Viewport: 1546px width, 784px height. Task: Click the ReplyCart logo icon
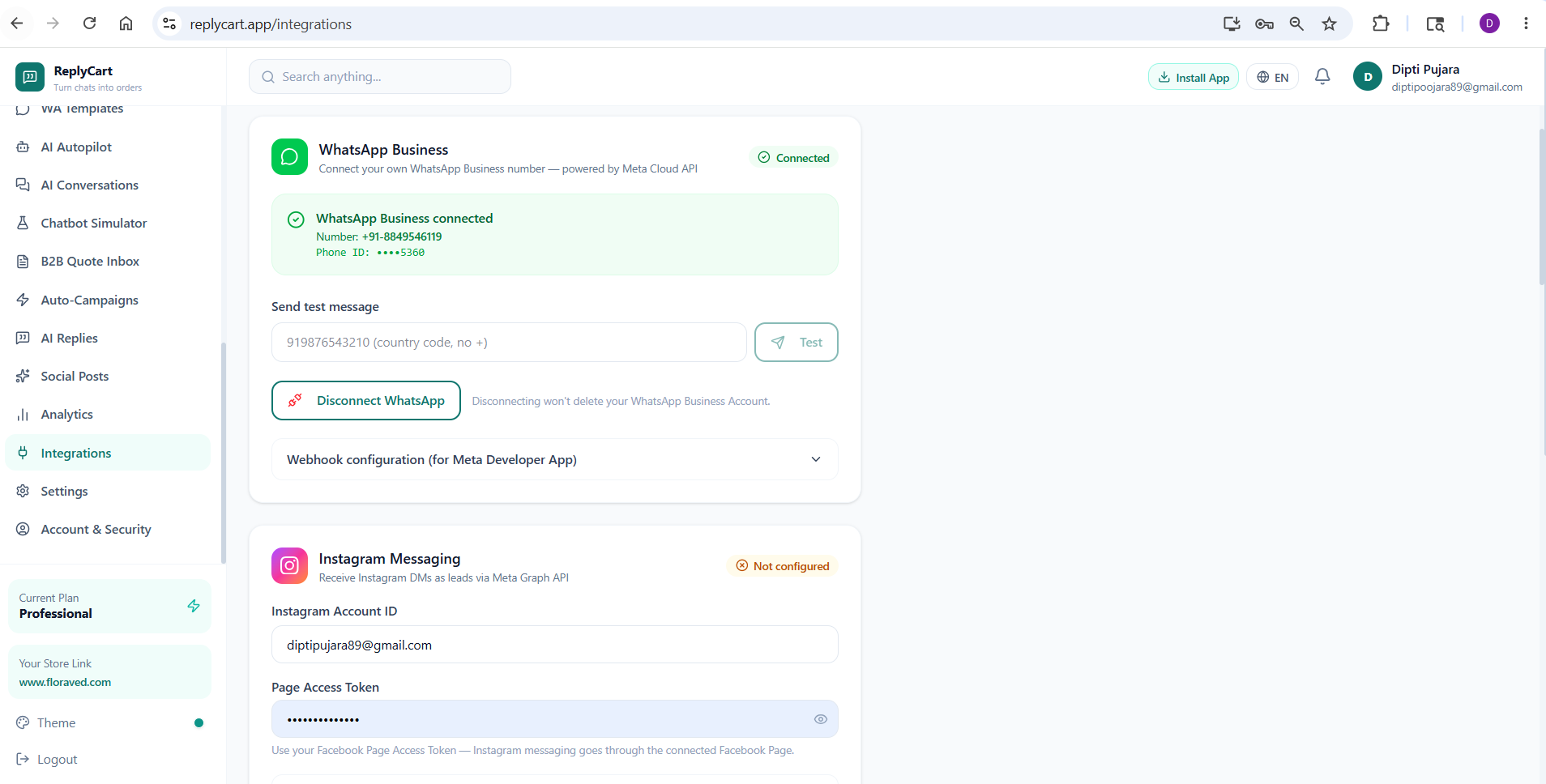(x=30, y=77)
